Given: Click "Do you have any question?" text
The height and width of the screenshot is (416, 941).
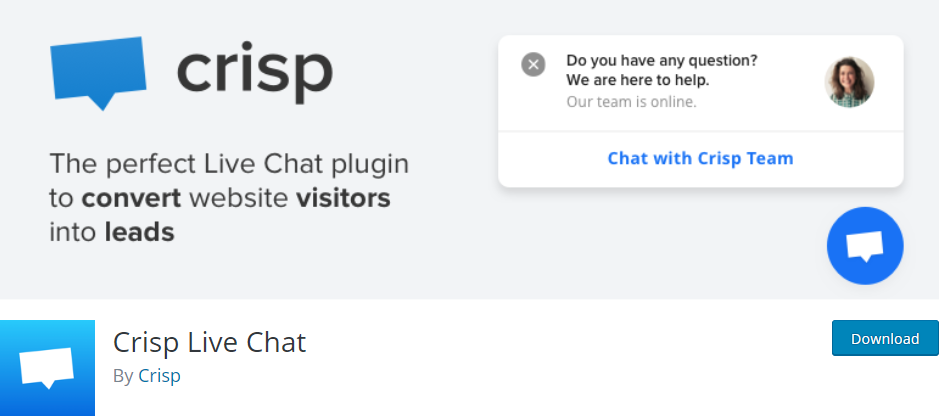Looking at the screenshot, I should (x=661, y=60).
